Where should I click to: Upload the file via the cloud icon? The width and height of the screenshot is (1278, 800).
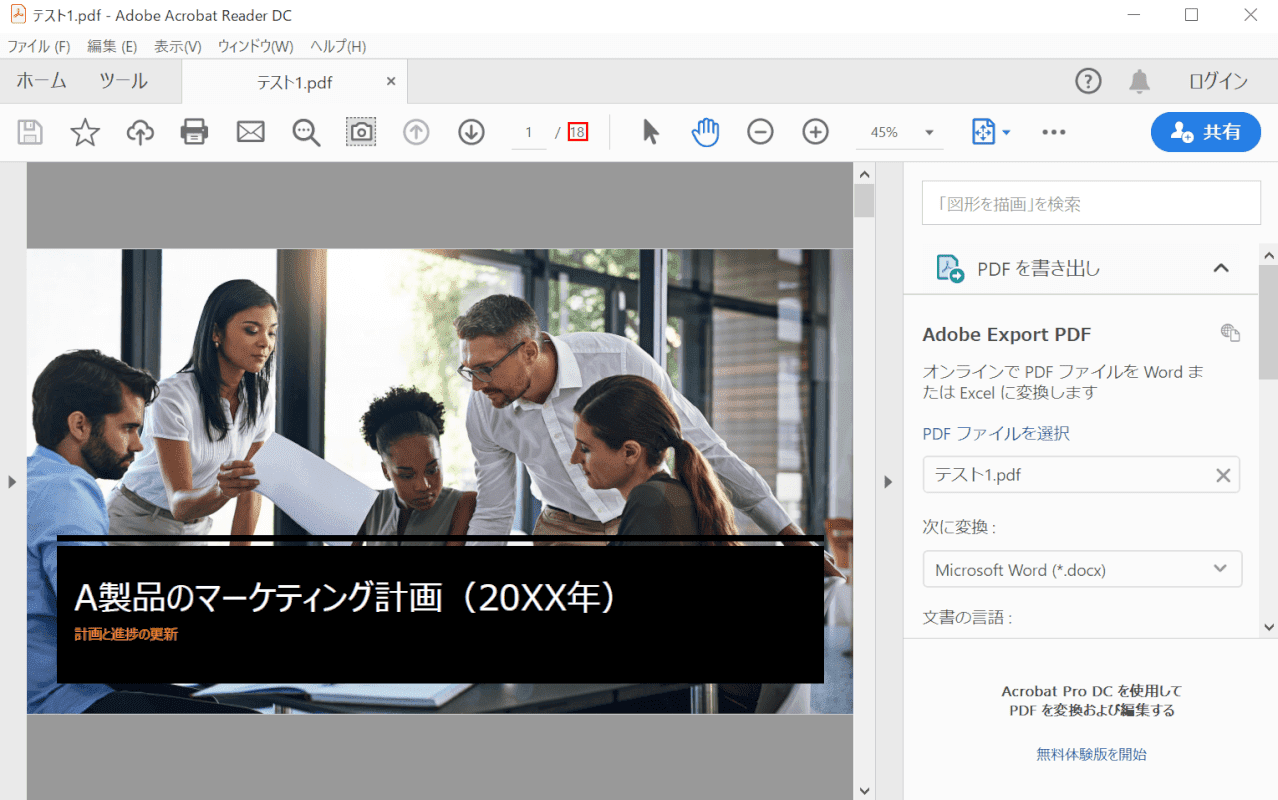click(x=140, y=132)
